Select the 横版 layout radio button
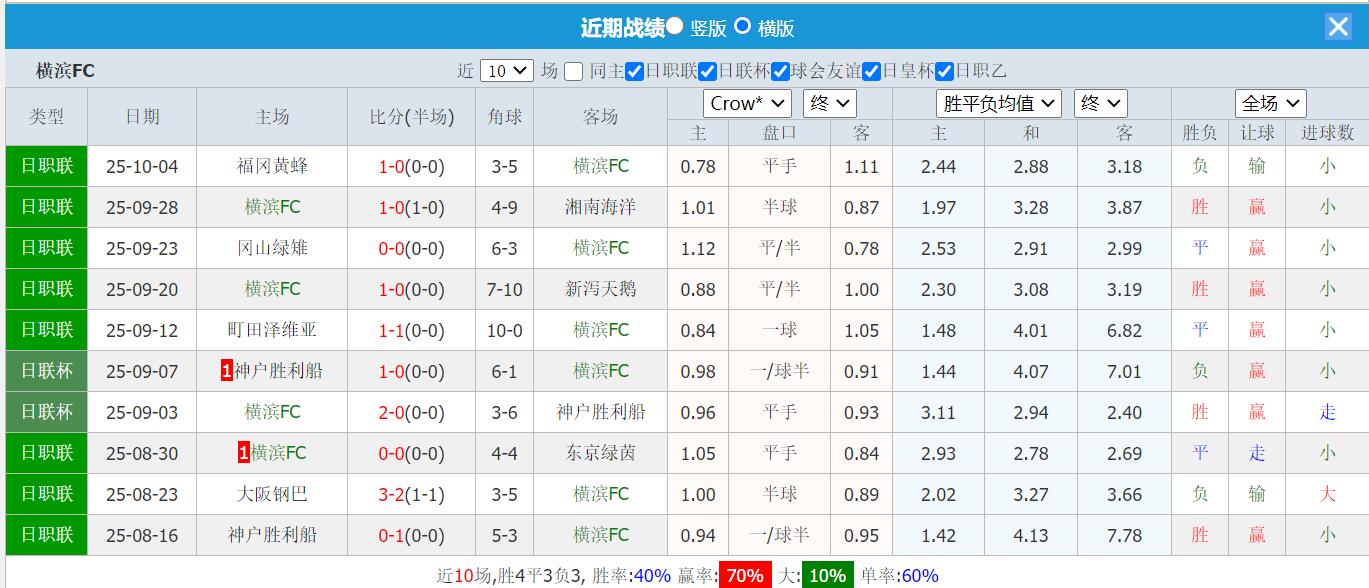The image size is (1369, 588). point(744,26)
